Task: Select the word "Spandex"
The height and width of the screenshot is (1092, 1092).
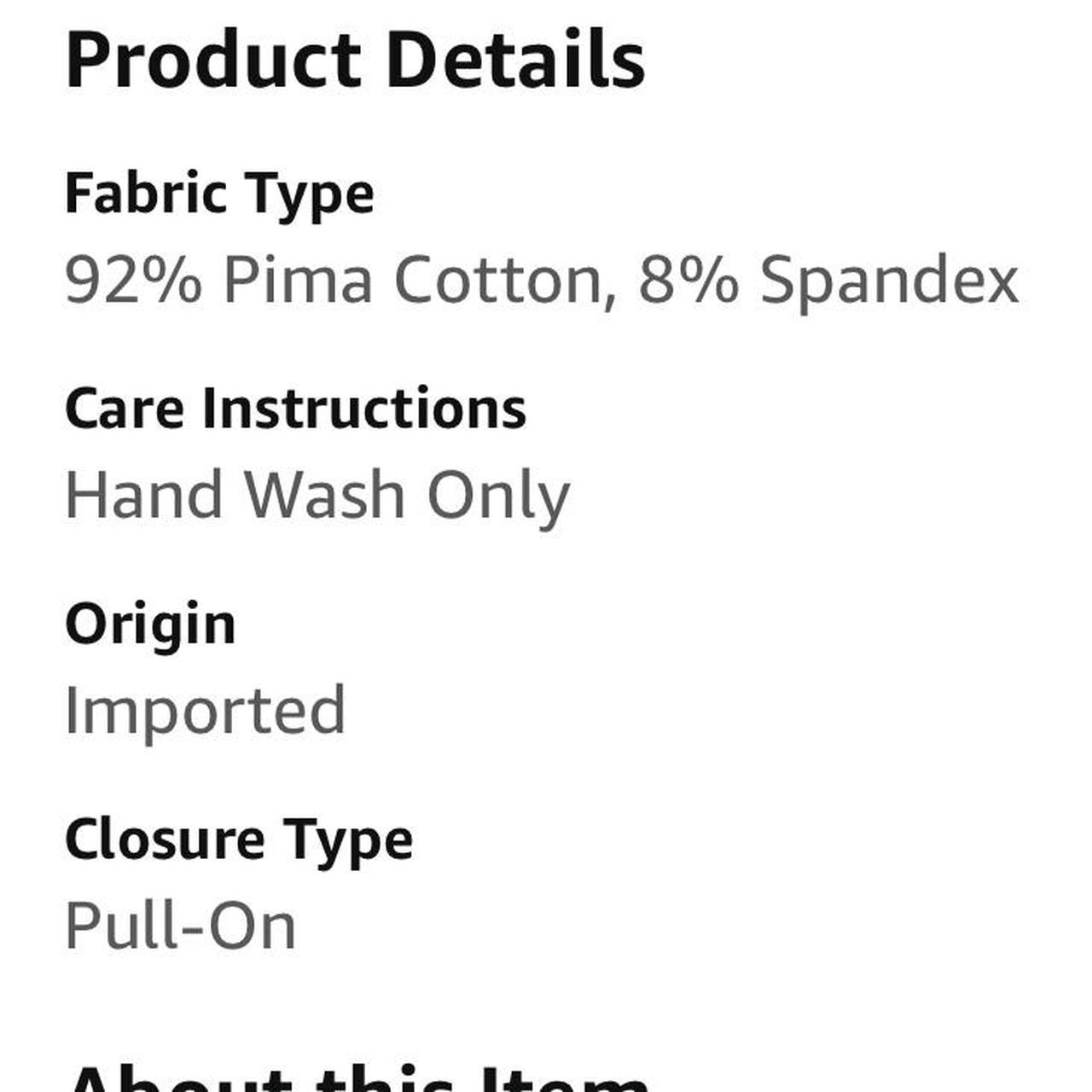Action: [889, 282]
